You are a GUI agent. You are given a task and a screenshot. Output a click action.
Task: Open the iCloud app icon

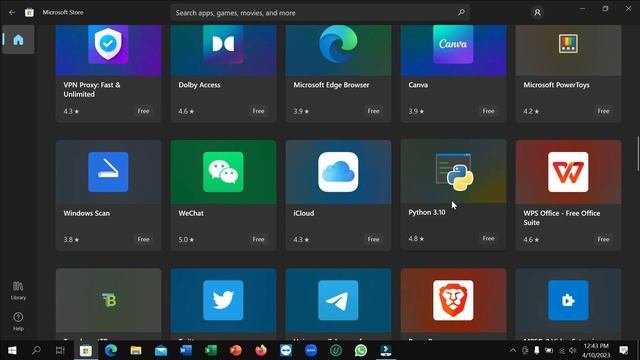click(x=338, y=172)
